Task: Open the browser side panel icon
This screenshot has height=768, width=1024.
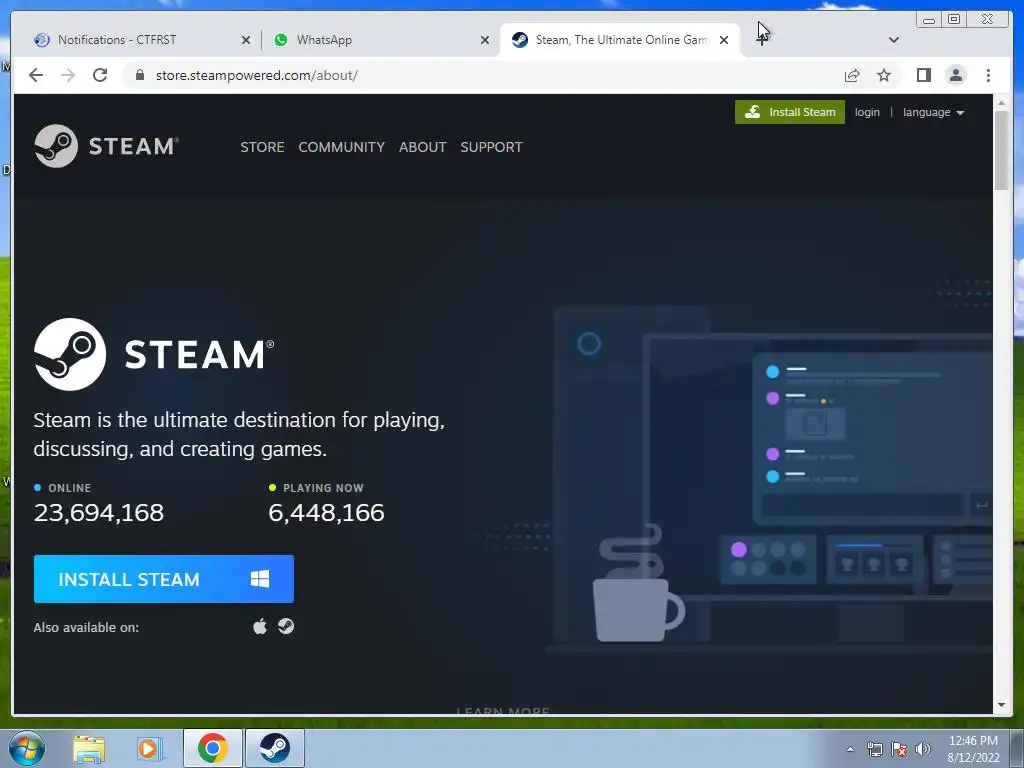Action: [923, 75]
